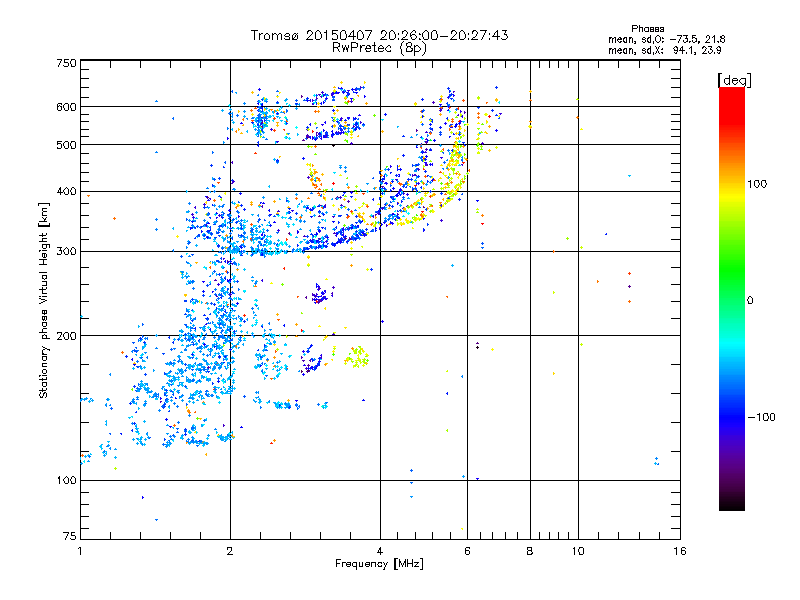Click the blue echo cluster near 3 MHz, 240 km
Viewport: 800px width, 600px height.
point(321,294)
